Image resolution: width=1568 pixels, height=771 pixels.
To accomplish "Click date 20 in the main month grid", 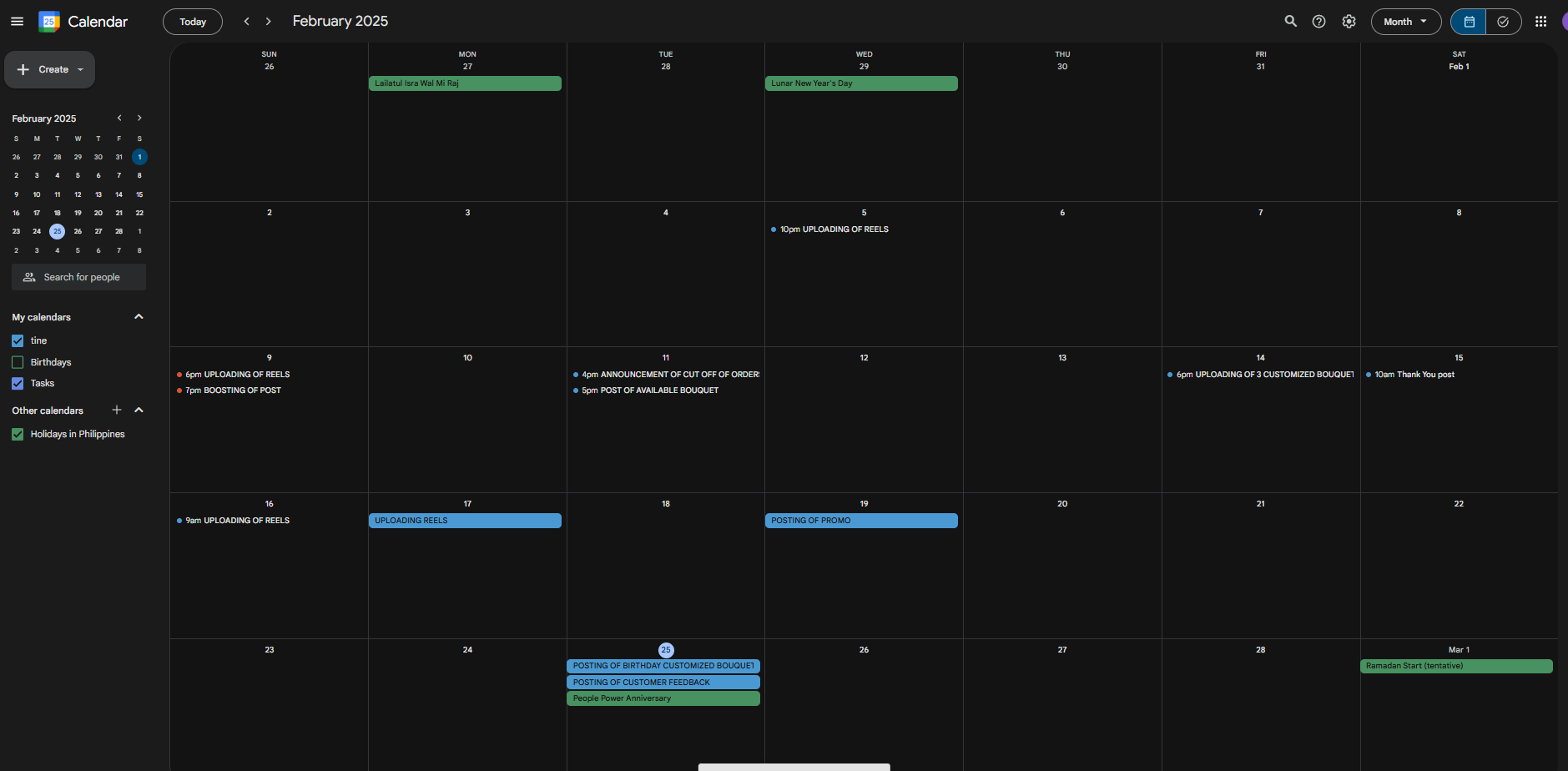I will [x=1062, y=504].
